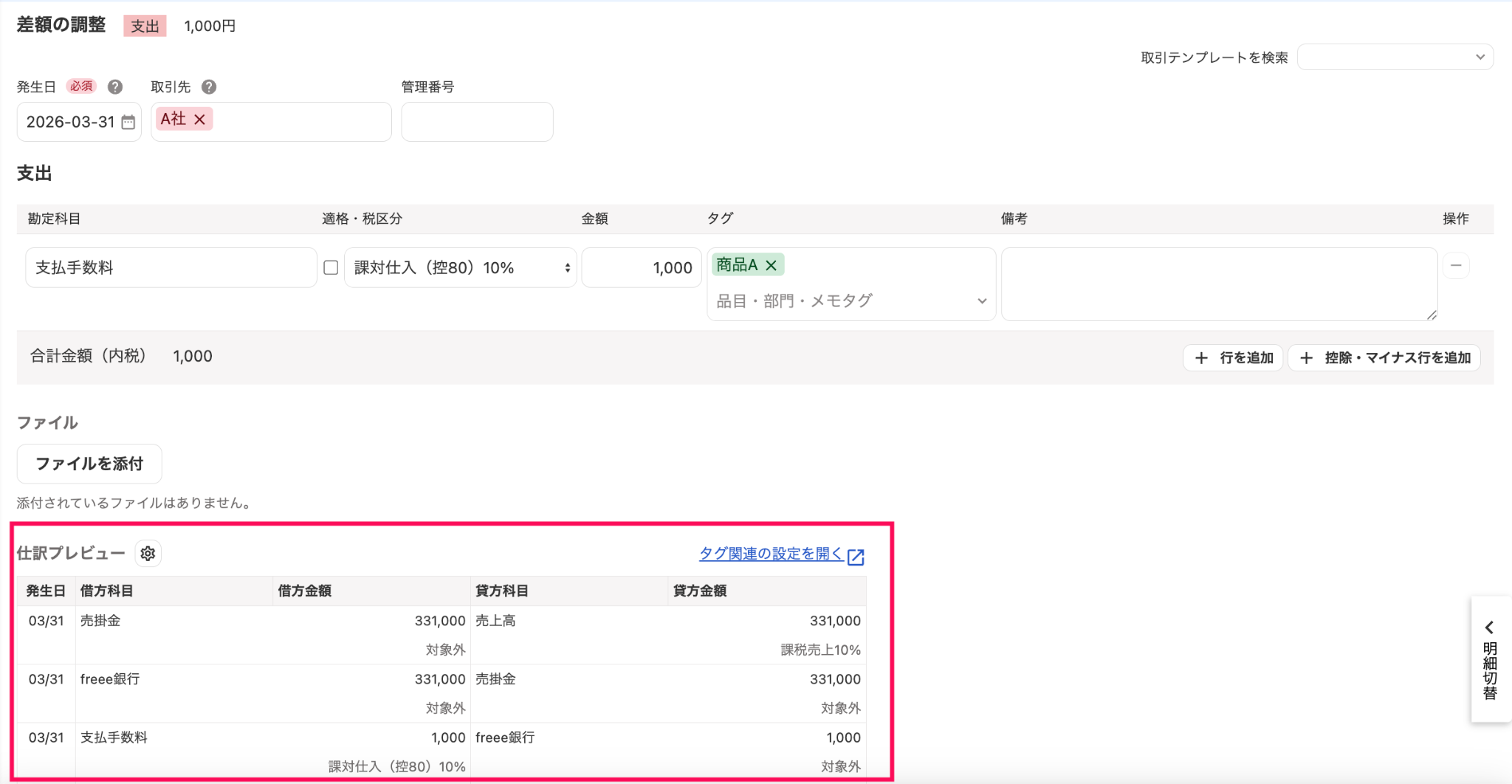The width and height of the screenshot is (1512, 784).
Task: Click 貸方金額 column header
Action: coord(700,591)
